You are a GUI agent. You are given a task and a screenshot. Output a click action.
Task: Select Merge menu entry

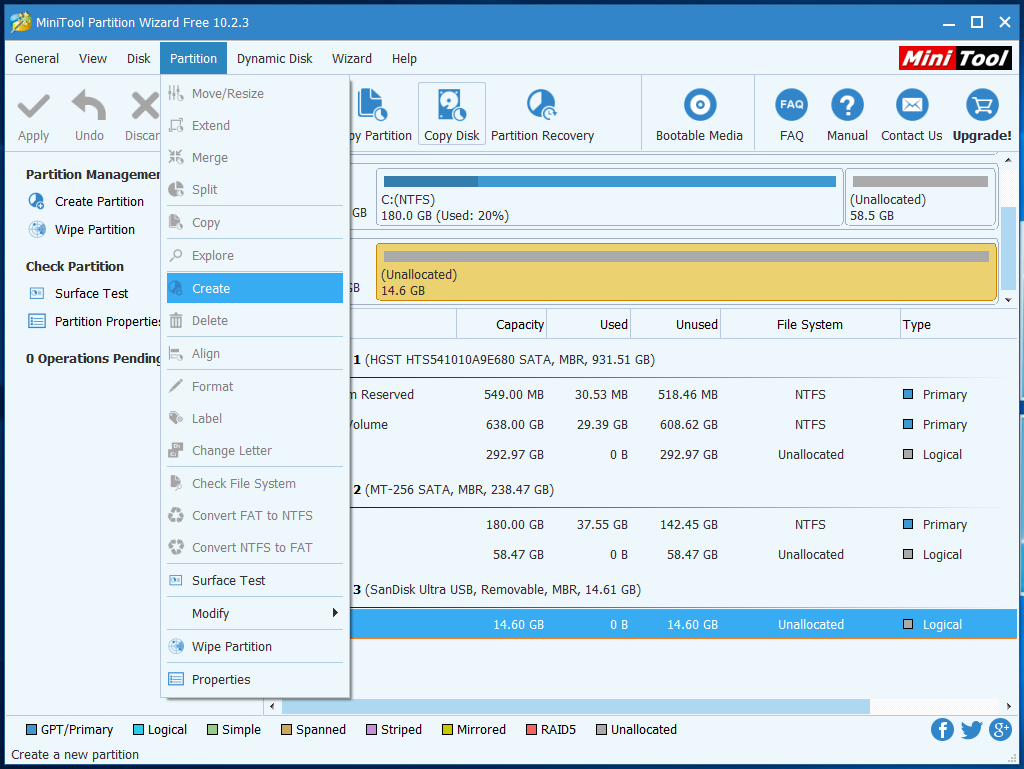coord(255,158)
